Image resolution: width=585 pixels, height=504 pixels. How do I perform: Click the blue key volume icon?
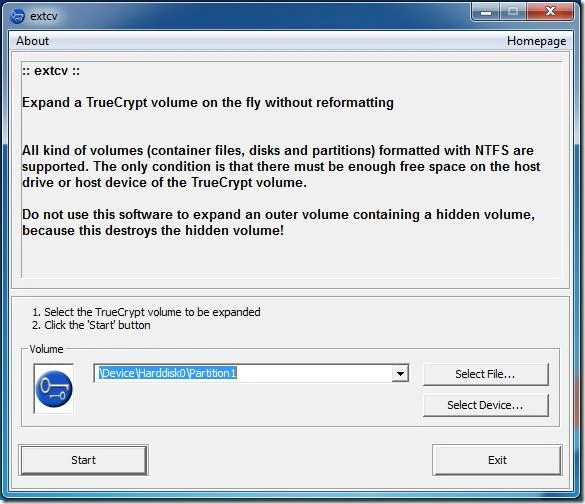(54, 389)
